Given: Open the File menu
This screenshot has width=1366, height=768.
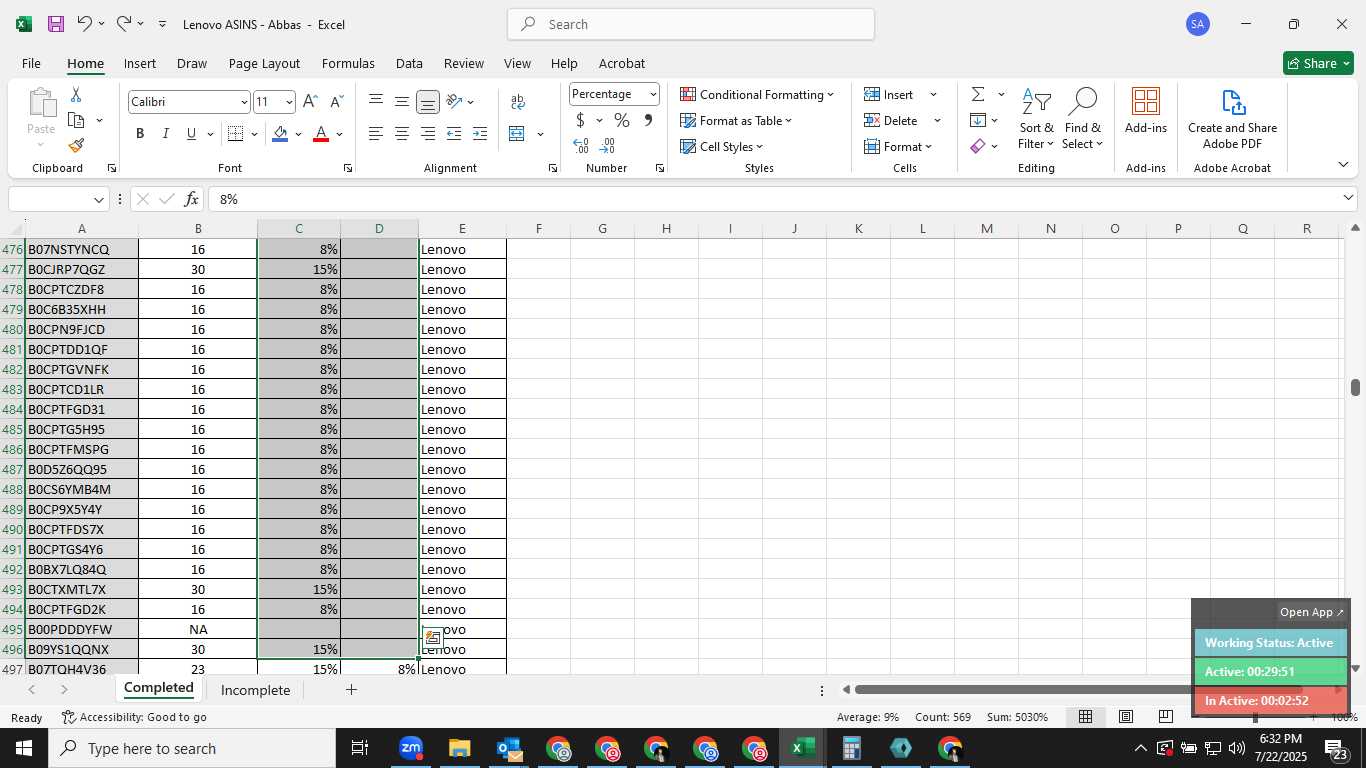Looking at the screenshot, I should [31, 63].
